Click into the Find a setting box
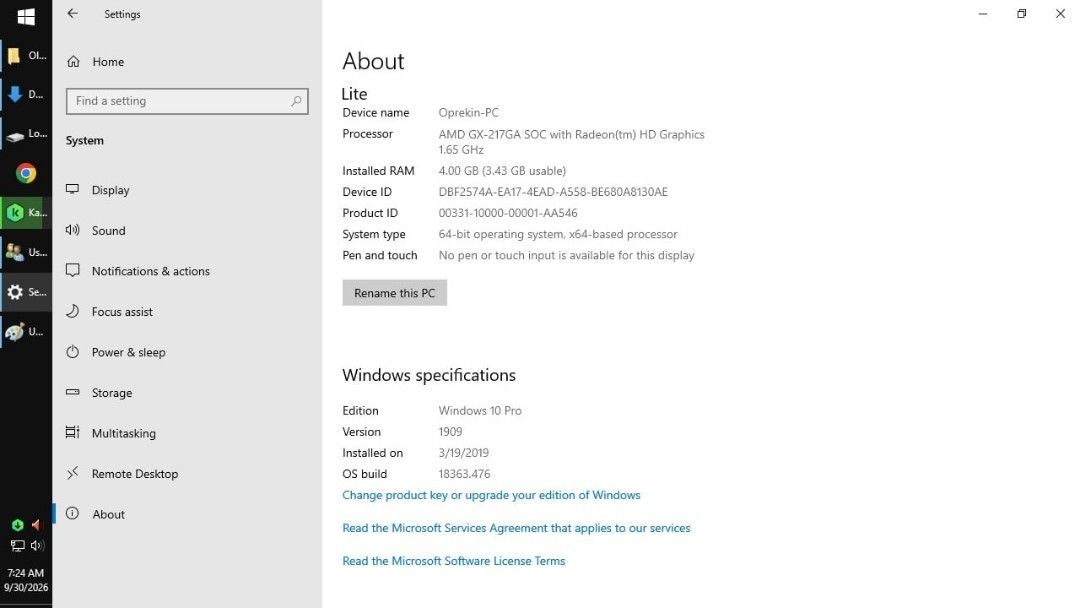Image resolution: width=1080 pixels, height=608 pixels. pyautogui.click(x=187, y=101)
